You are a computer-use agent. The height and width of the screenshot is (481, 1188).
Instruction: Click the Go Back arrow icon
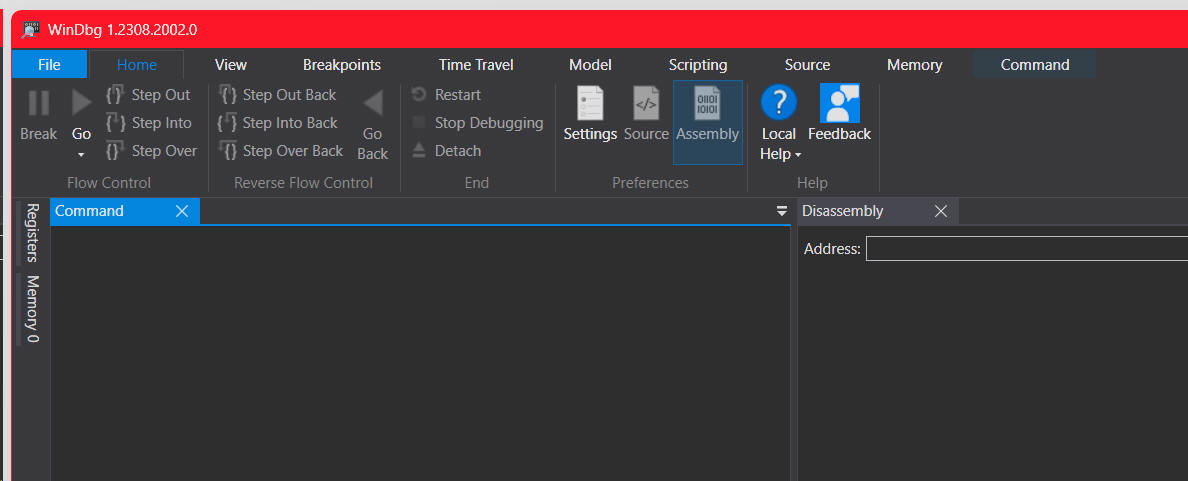point(373,103)
